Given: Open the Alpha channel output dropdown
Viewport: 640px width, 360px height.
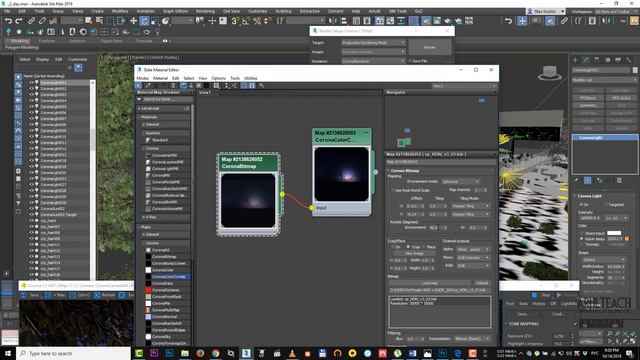Looking at the screenshot, I should click(x=473, y=249).
